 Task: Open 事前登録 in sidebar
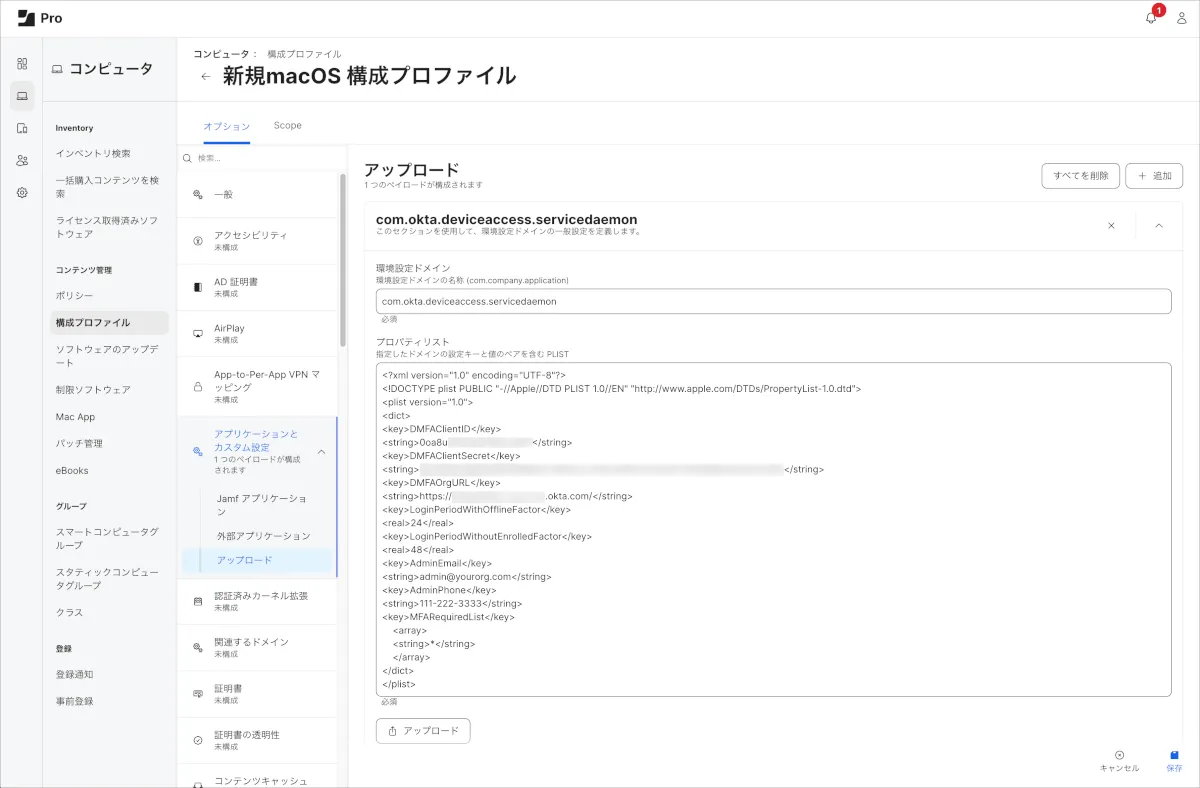point(74,701)
